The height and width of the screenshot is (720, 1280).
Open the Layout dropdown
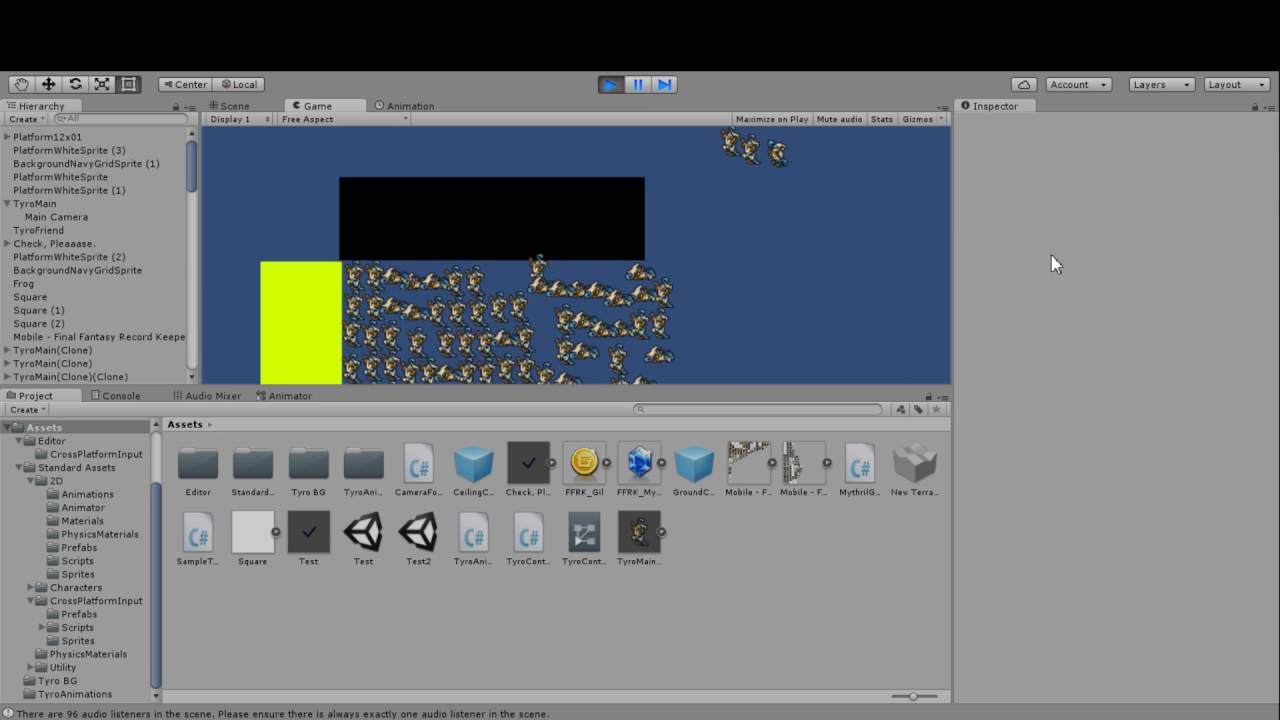(x=1236, y=85)
